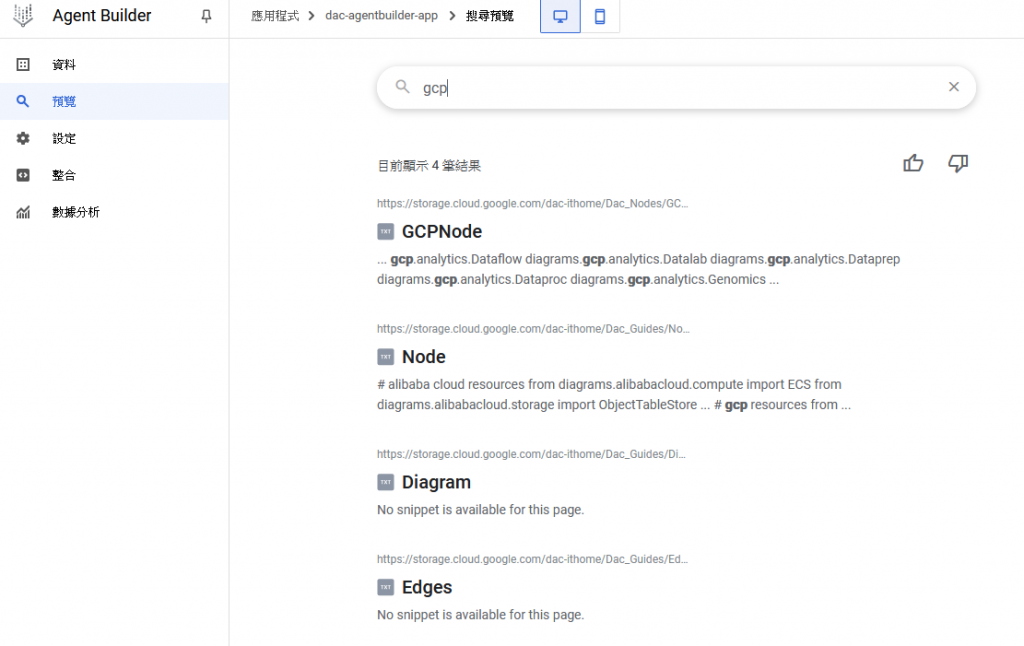Give thumbs down feedback on results
The width and height of the screenshot is (1024, 646).
(x=958, y=163)
